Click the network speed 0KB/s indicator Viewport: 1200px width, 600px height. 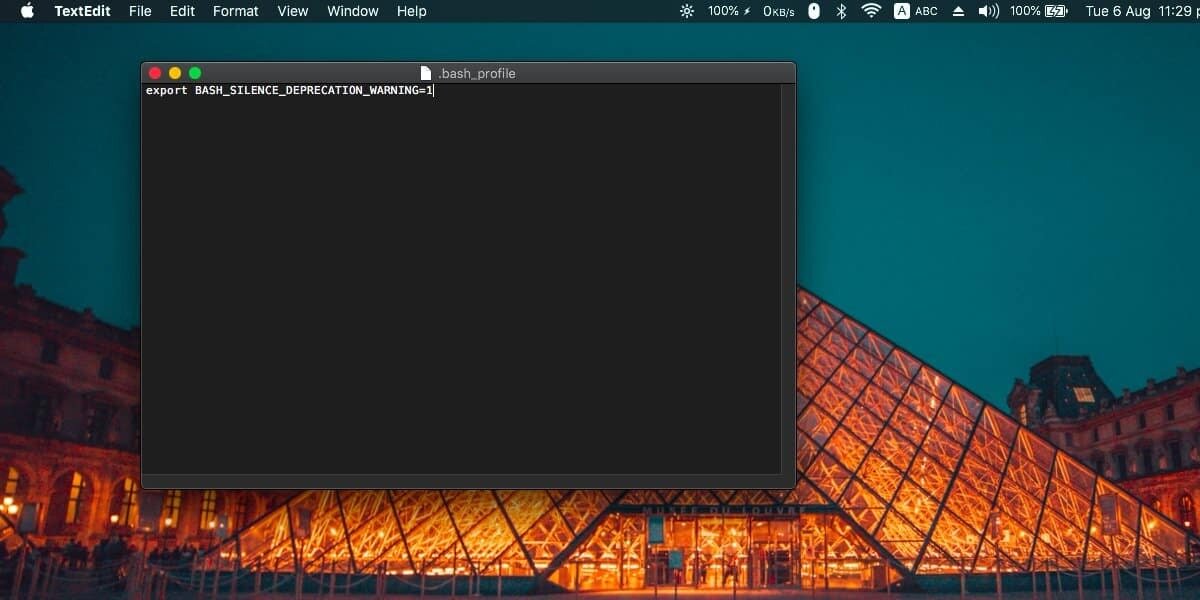[779, 11]
